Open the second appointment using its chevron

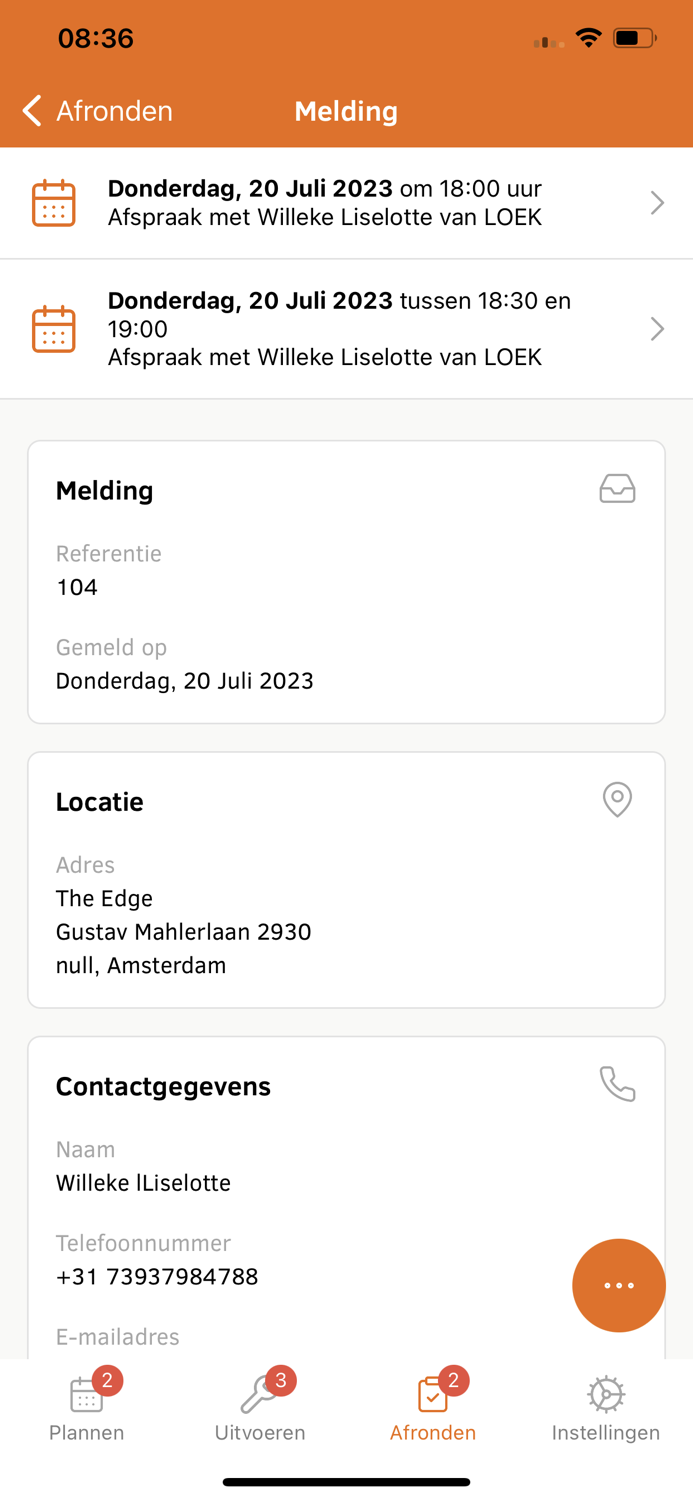[657, 328]
